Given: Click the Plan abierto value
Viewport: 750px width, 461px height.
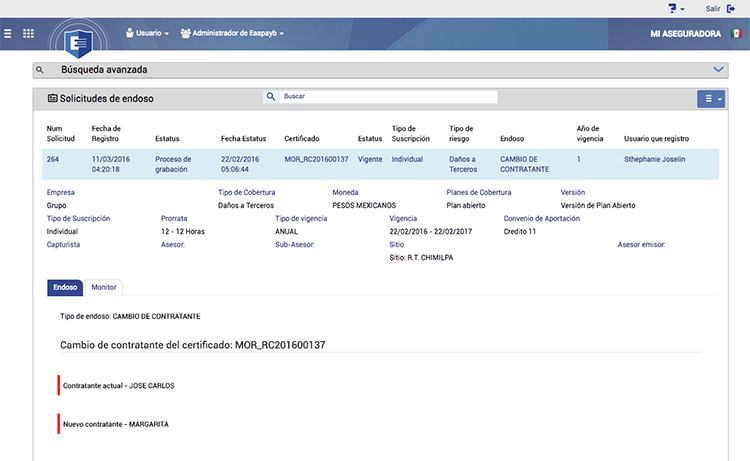Looking at the screenshot, I should (x=466, y=206).
